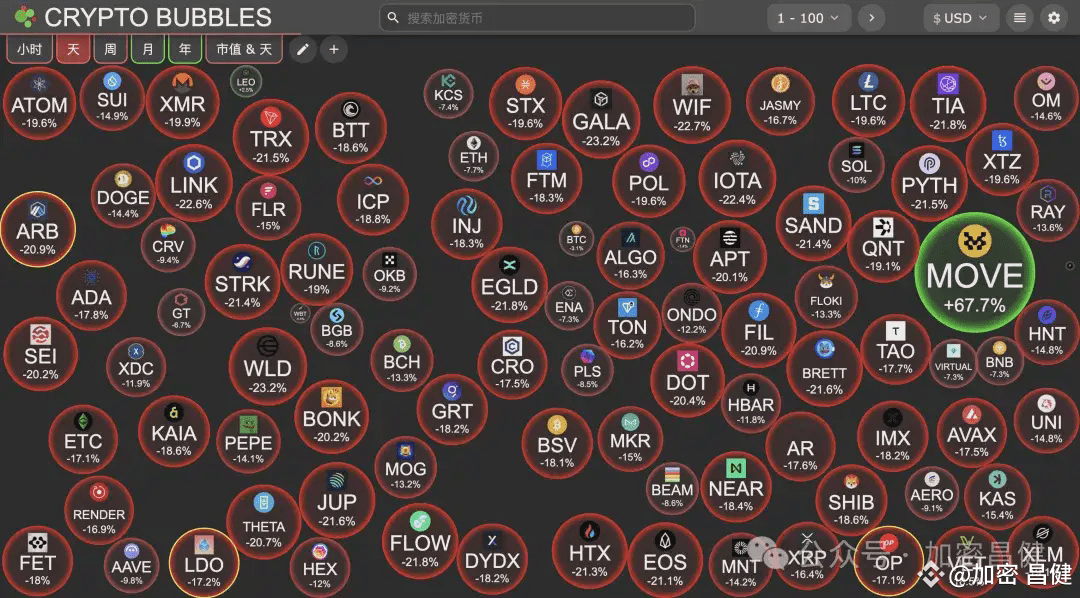Click the TRX coin logo icon
The image size is (1080, 598).
coord(271,117)
